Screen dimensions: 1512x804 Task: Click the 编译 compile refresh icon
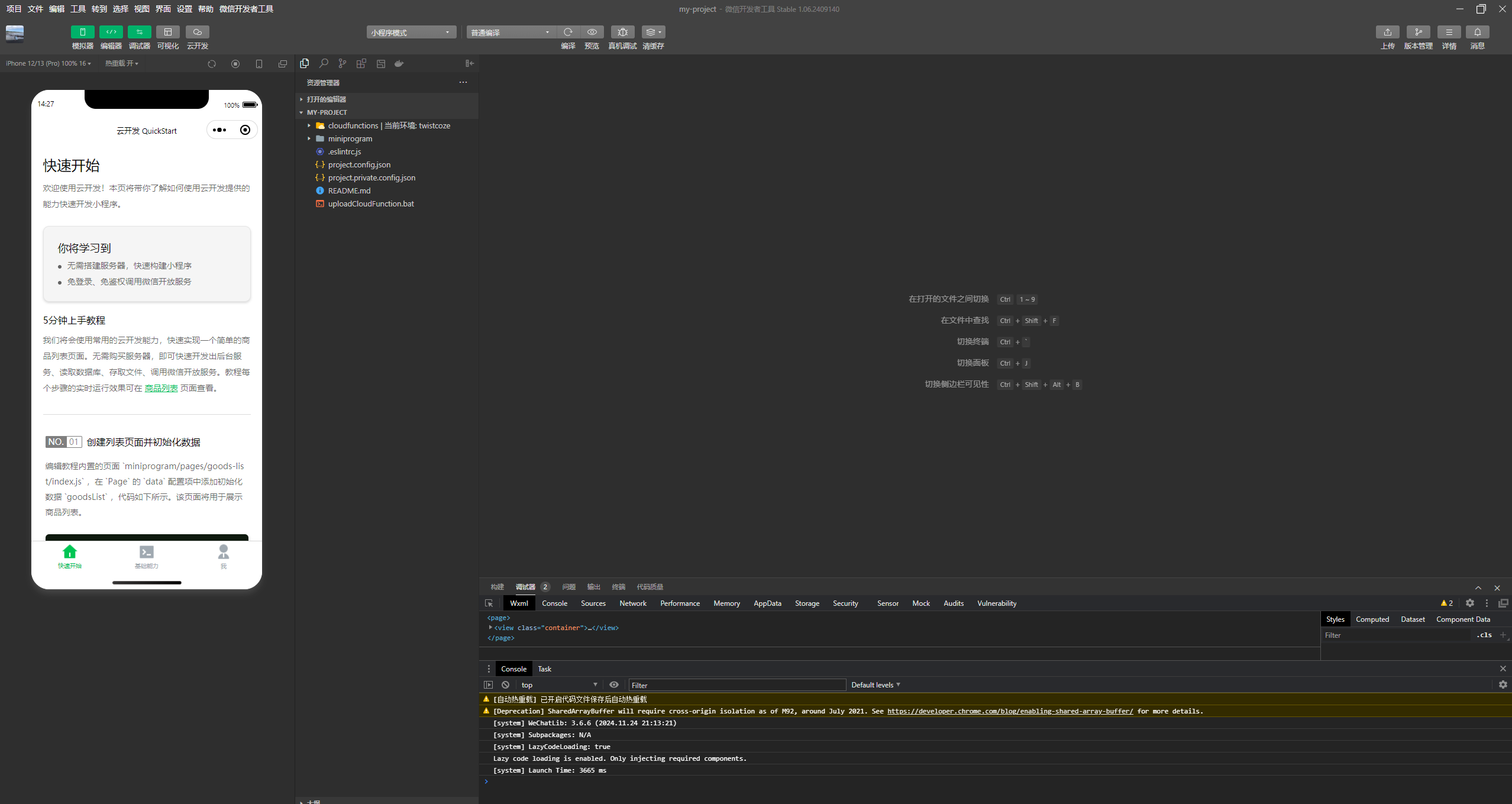click(568, 32)
